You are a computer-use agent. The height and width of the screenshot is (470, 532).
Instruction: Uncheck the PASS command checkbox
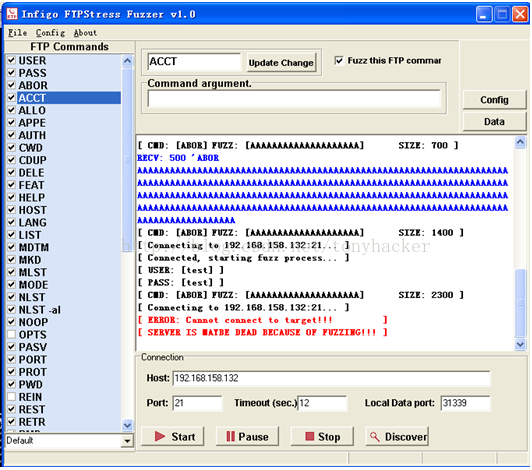click(12, 73)
